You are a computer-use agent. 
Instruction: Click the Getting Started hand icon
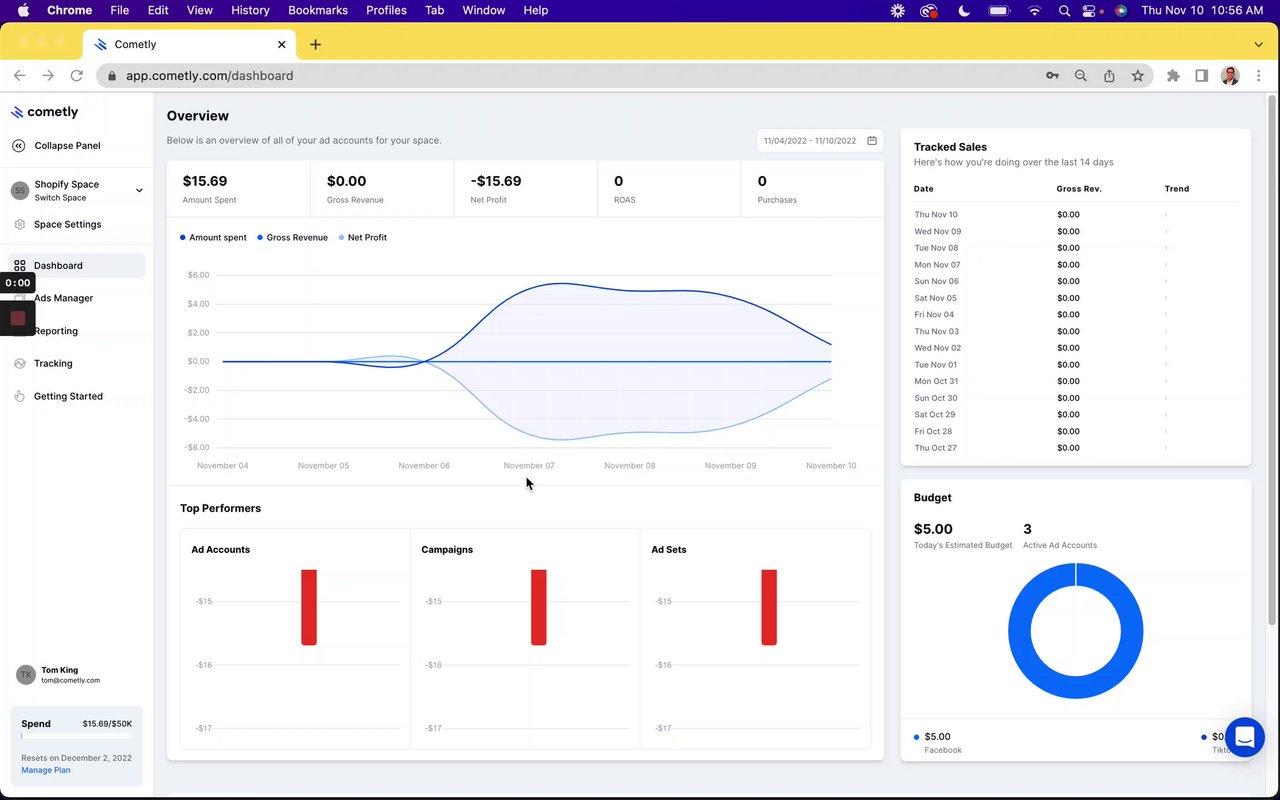[19, 397]
